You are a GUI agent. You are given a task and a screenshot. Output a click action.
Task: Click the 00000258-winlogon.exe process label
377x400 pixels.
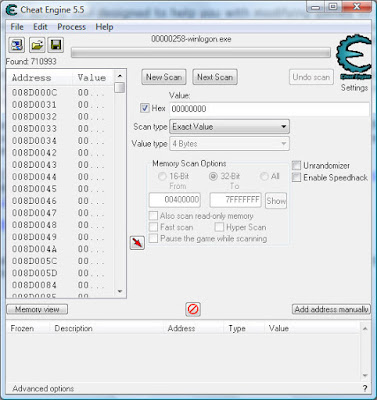(191, 39)
